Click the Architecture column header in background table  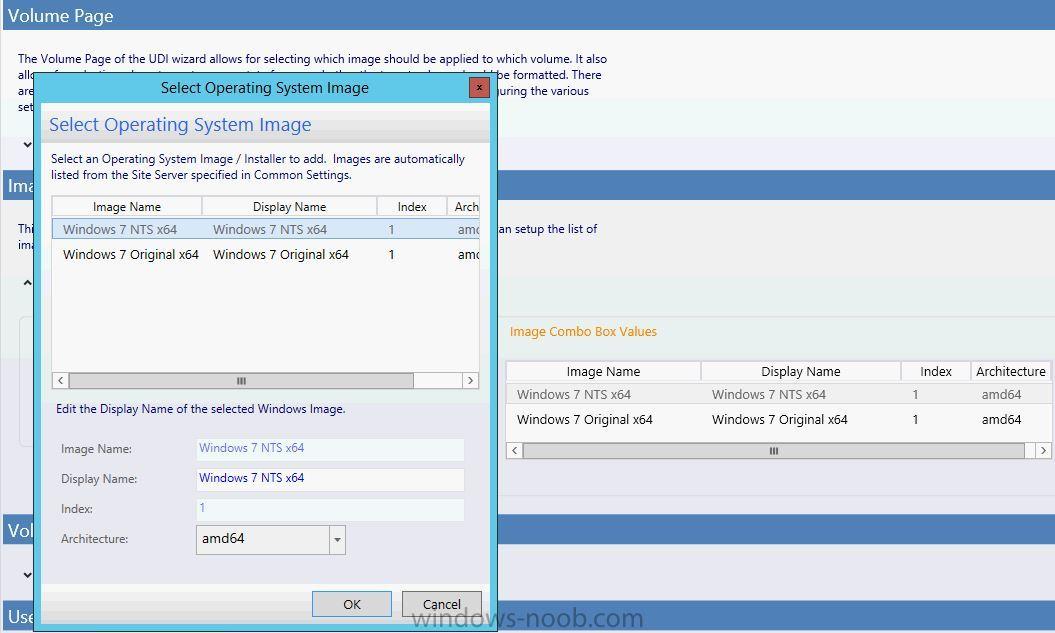(1011, 371)
